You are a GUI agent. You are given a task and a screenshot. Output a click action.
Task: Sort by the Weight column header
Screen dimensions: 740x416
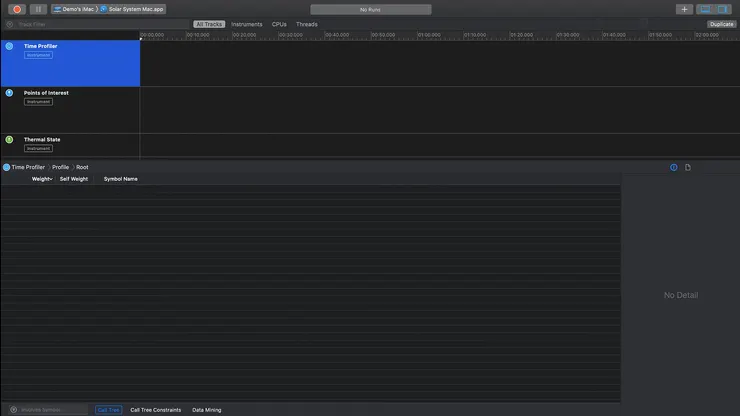42,179
